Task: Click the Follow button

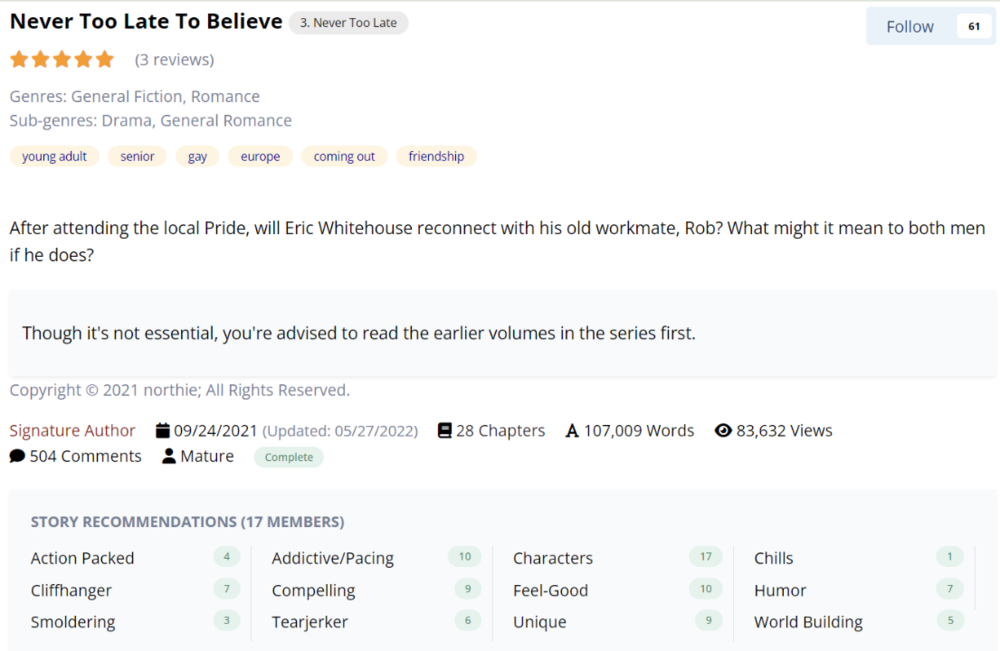Action: [909, 27]
